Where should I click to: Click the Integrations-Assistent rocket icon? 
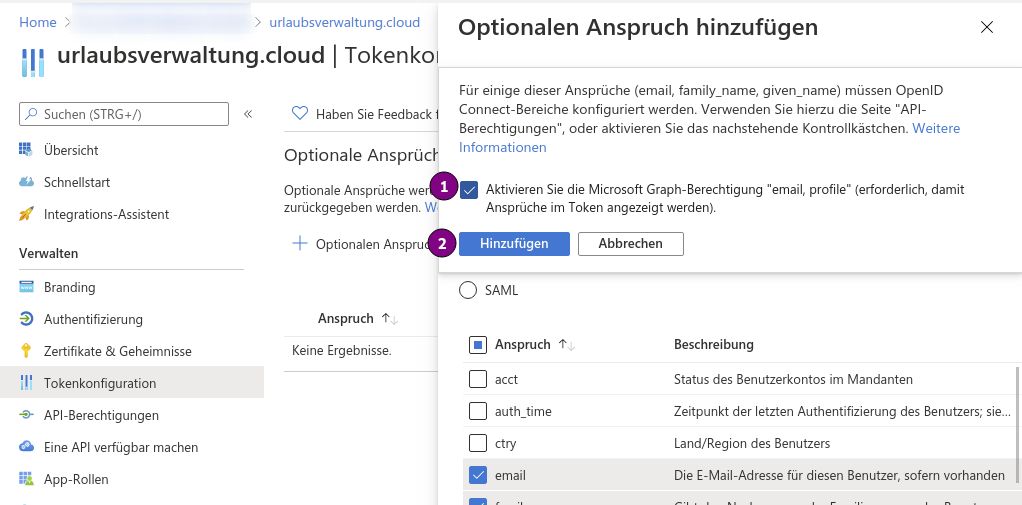click(26, 214)
